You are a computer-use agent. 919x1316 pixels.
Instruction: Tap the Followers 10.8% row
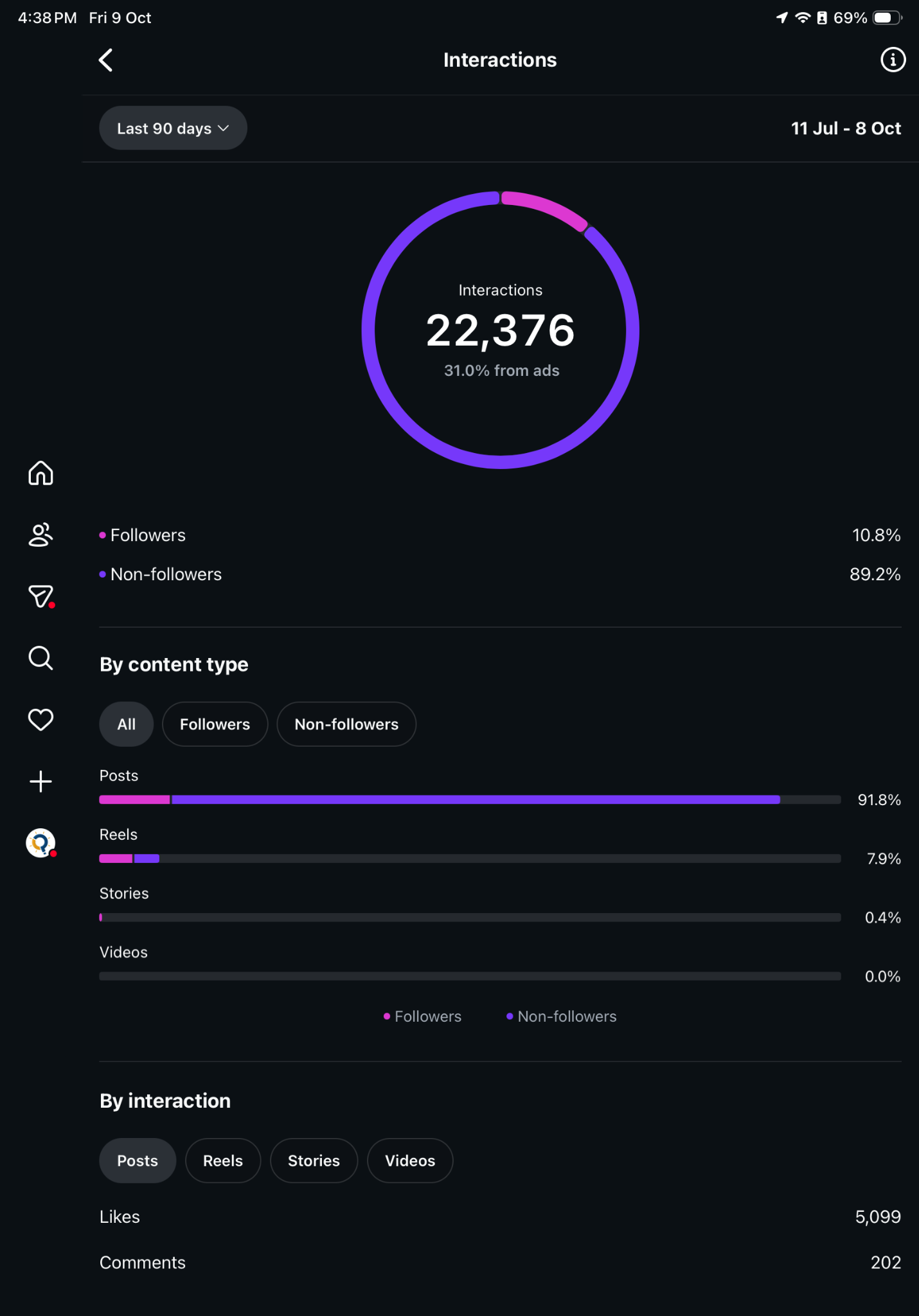(500, 535)
